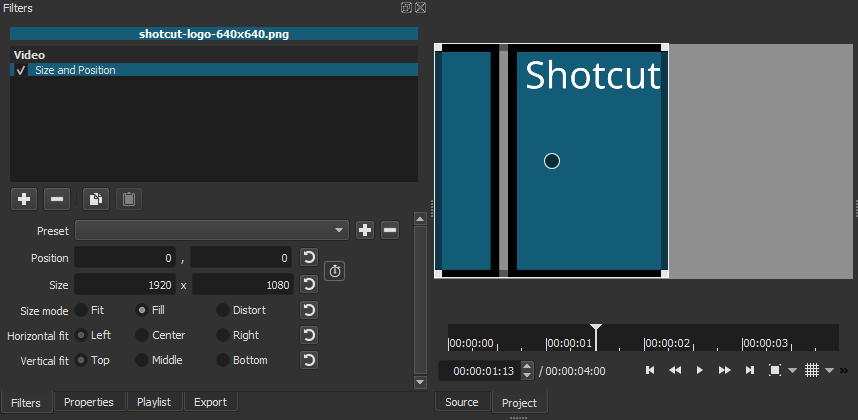Rewind the video playback

coord(675,370)
